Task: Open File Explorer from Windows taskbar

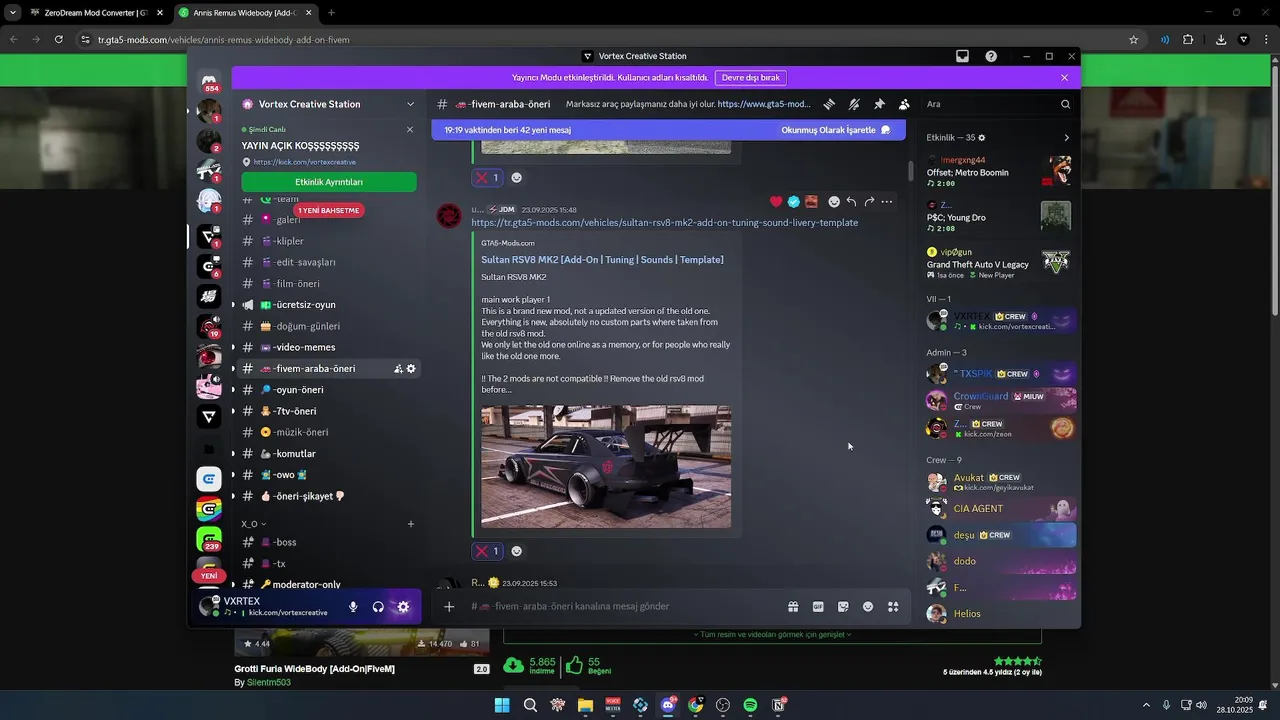Action: pos(585,705)
